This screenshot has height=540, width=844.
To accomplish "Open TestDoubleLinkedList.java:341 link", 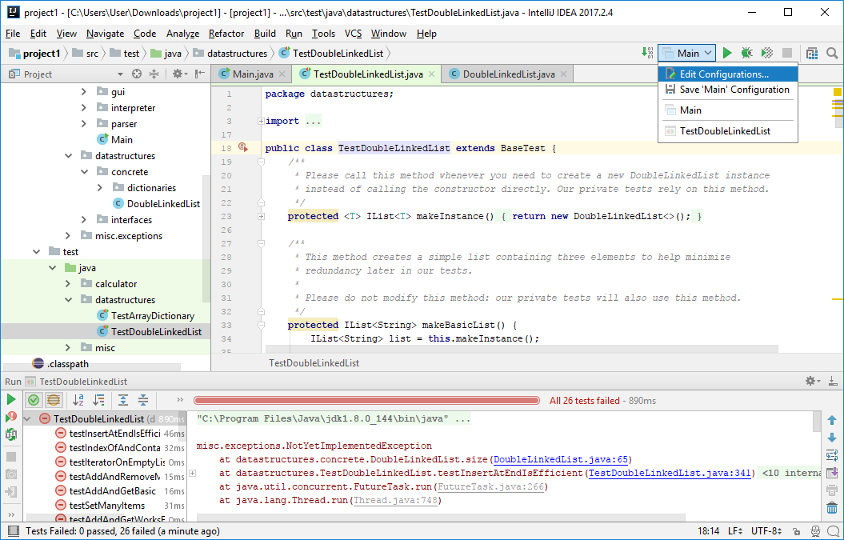I will (x=670, y=473).
